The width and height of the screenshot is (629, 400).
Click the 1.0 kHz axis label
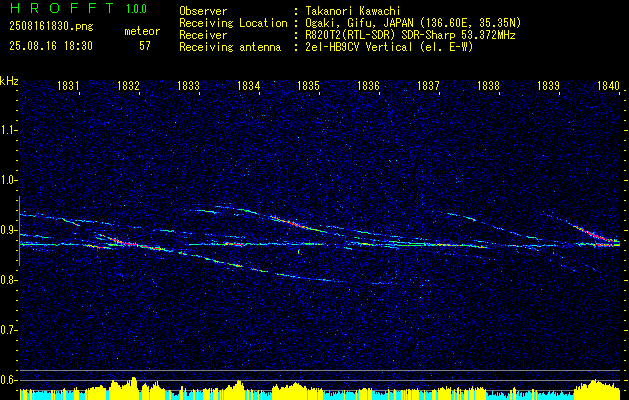[7, 180]
